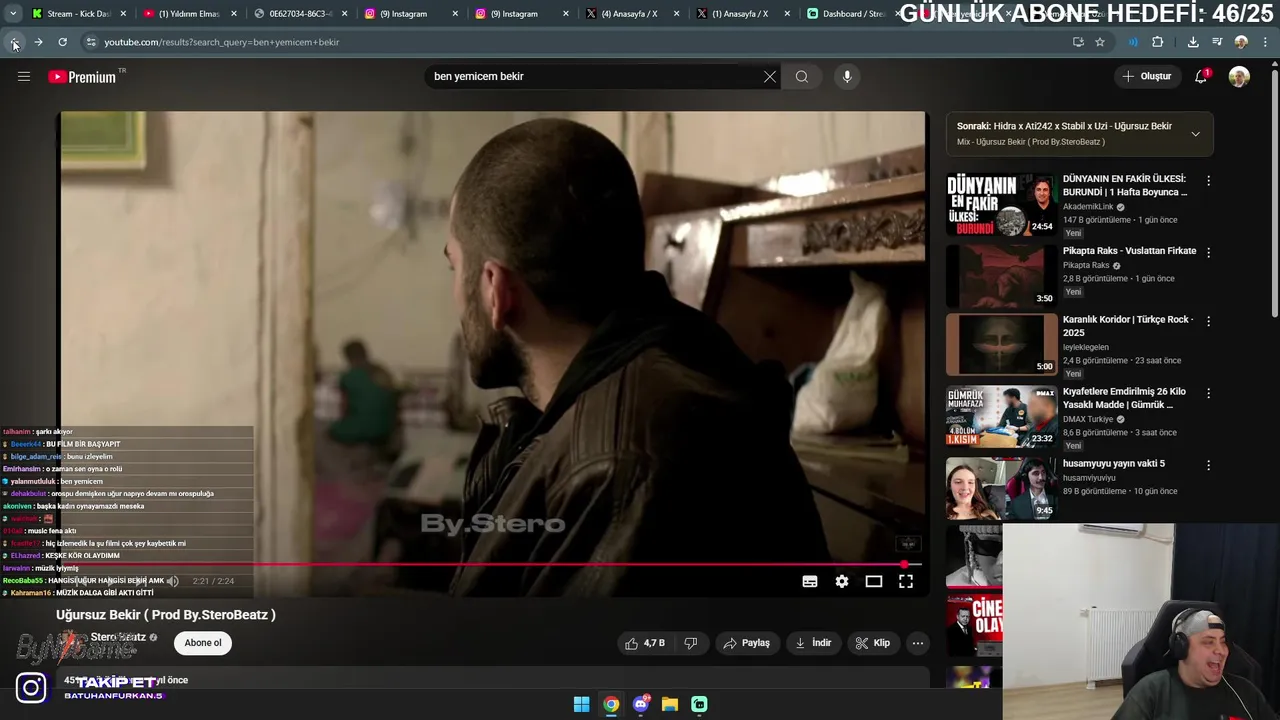Open Karanlık Koridor video thumbnail

click(x=1001, y=344)
